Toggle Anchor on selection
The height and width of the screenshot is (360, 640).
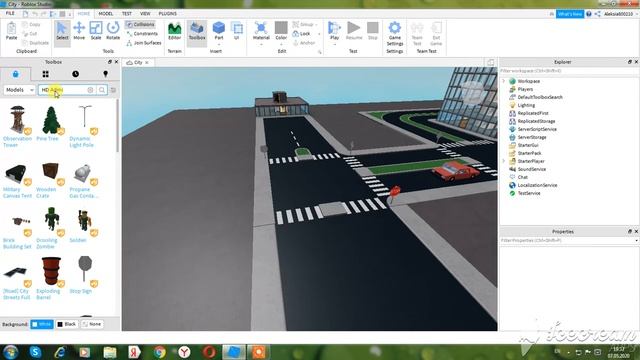[x=304, y=42]
